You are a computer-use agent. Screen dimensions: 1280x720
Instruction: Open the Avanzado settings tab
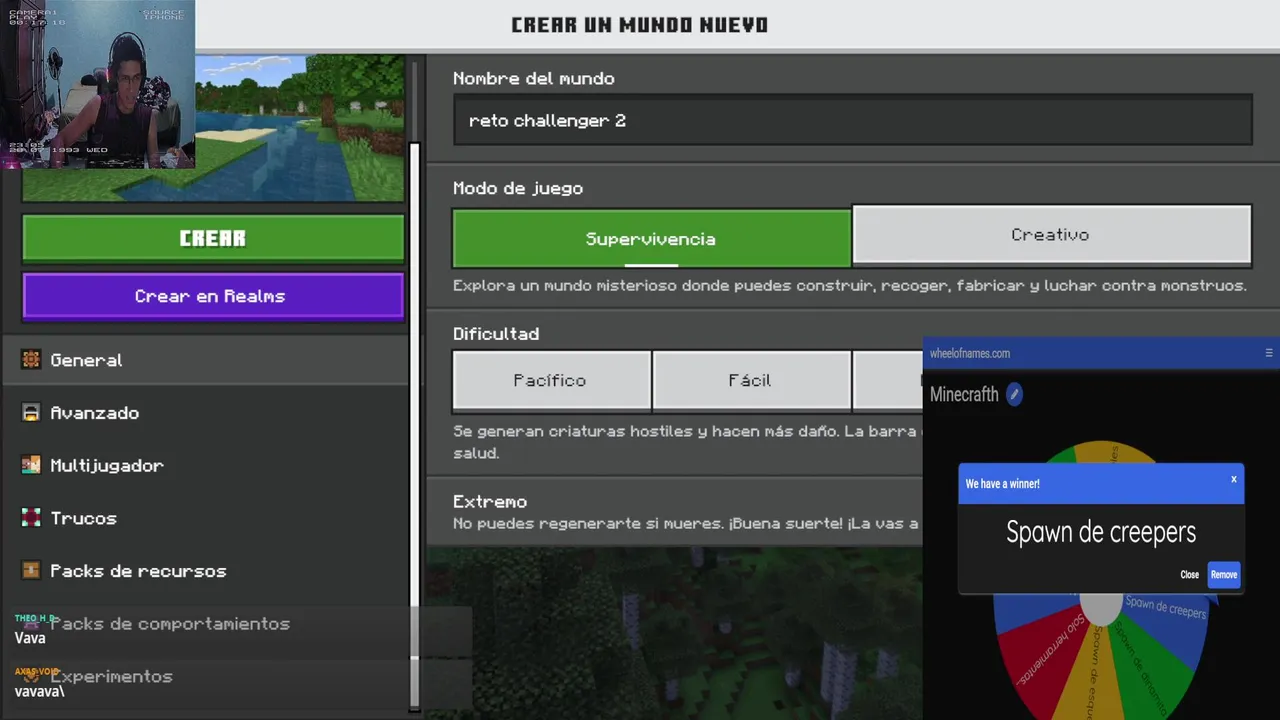pyautogui.click(x=205, y=413)
